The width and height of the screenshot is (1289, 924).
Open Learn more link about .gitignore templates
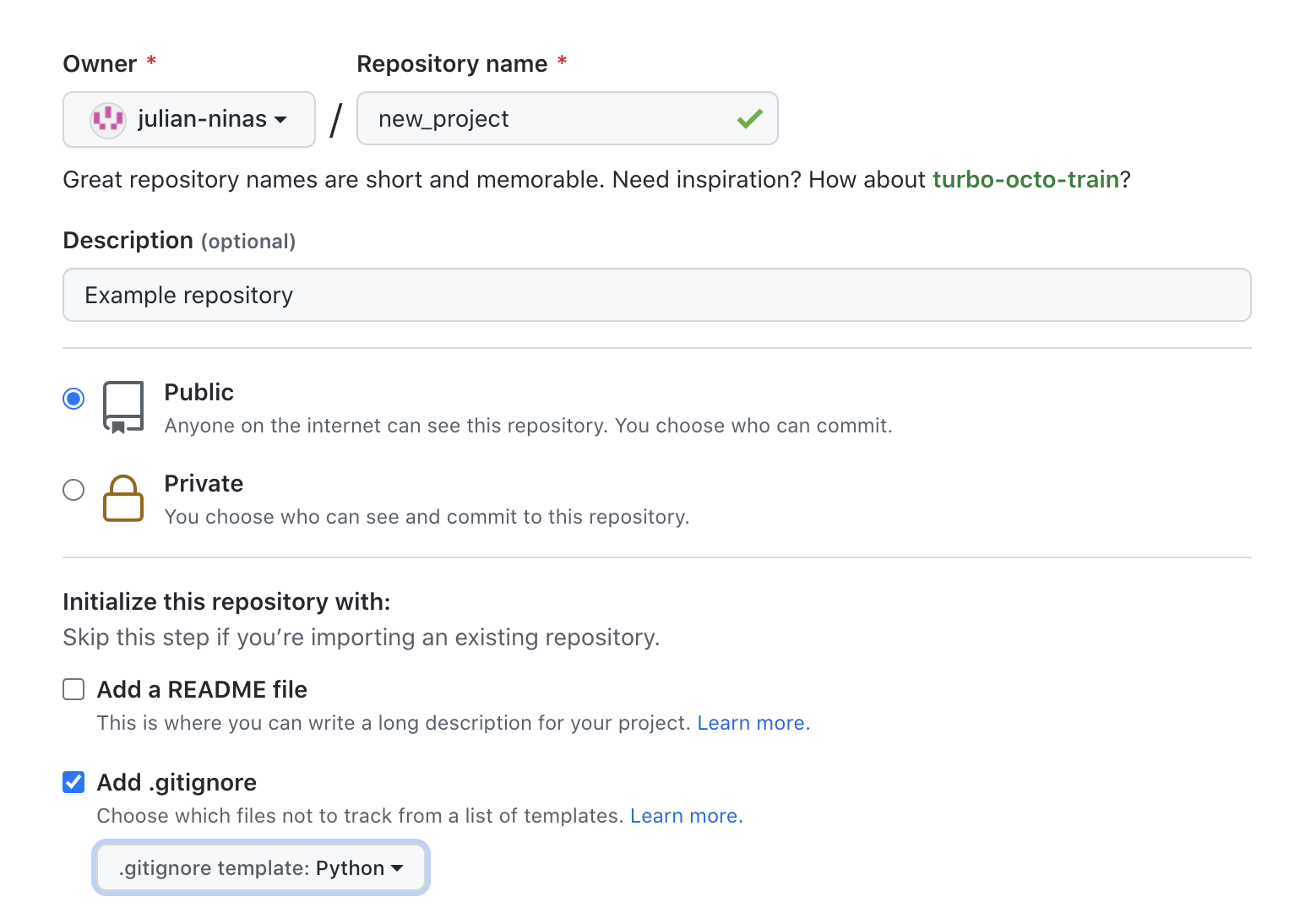click(x=686, y=817)
